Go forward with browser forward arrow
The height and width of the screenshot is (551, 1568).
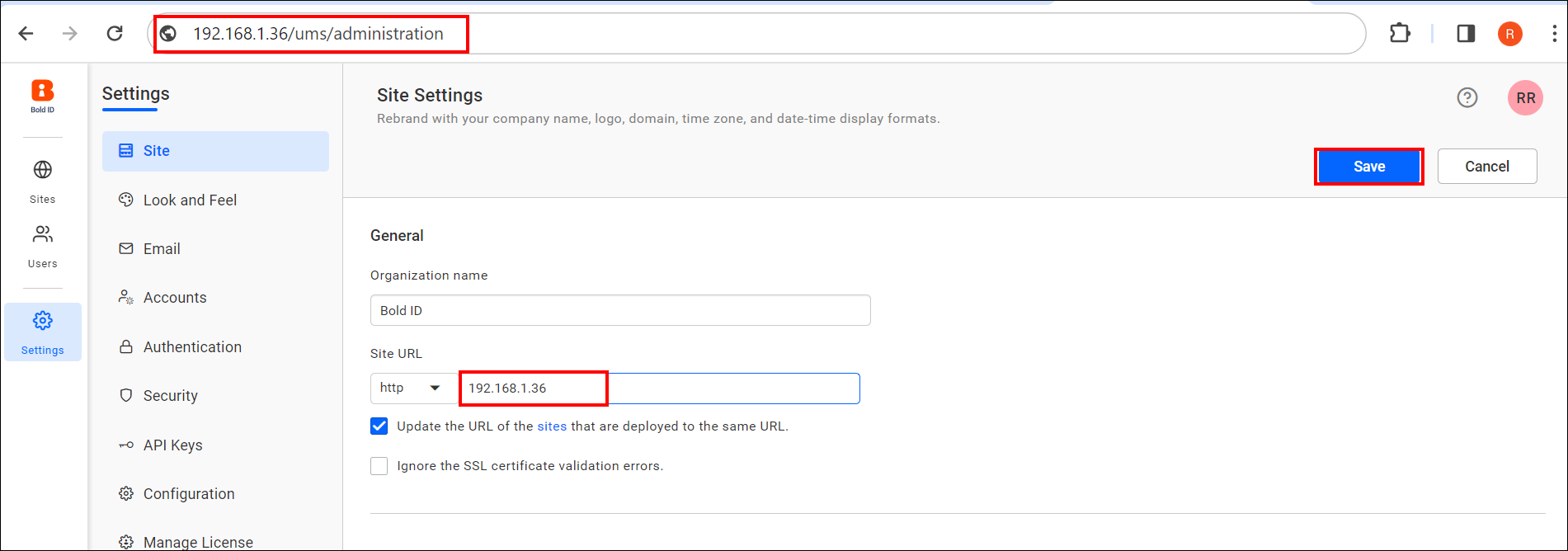pos(70,34)
